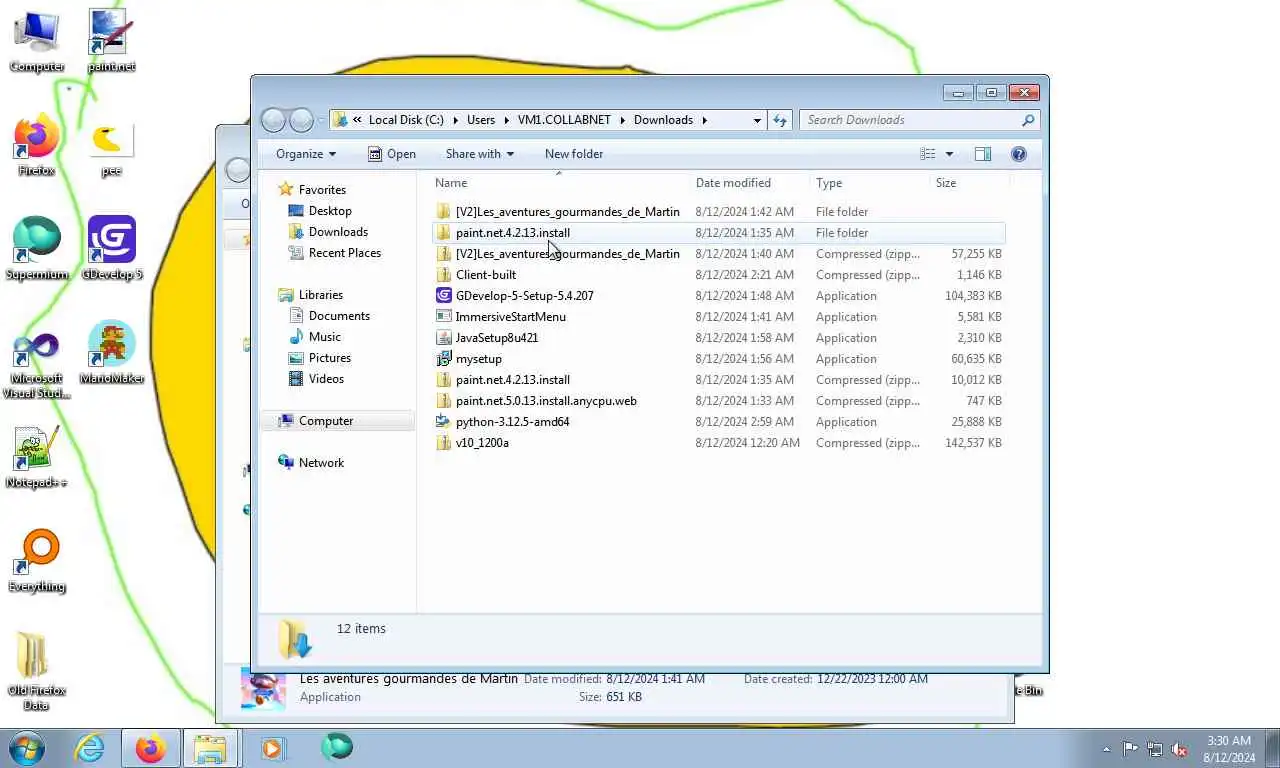
Task: Click the Change your view icon
Action: [x=928, y=154]
